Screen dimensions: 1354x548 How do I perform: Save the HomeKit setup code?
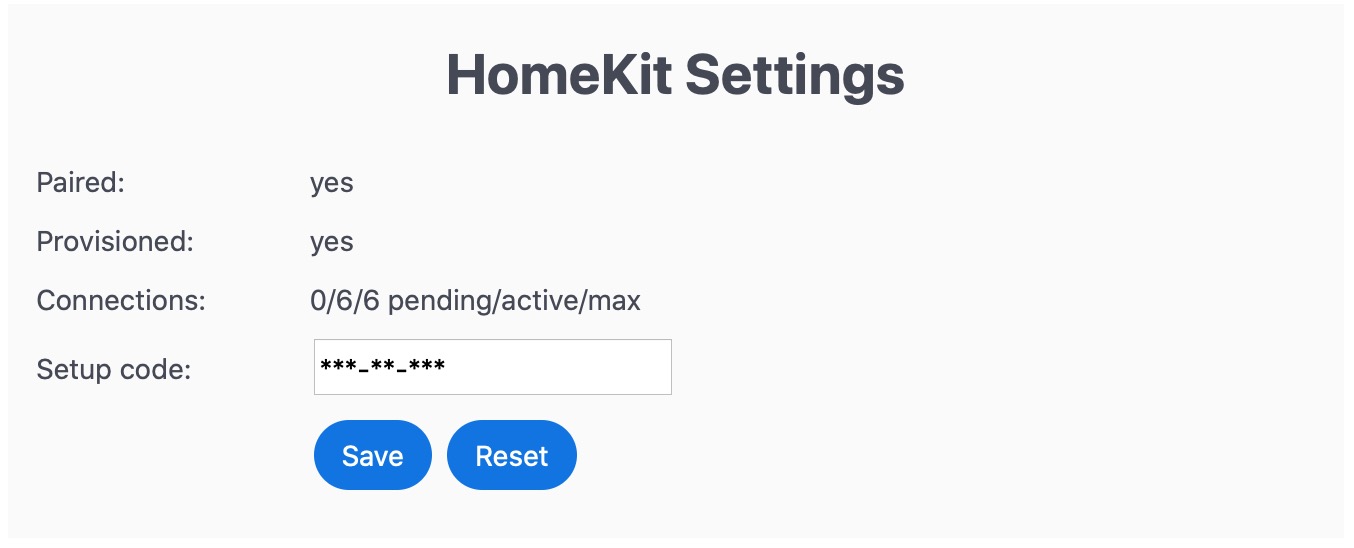[x=372, y=455]
